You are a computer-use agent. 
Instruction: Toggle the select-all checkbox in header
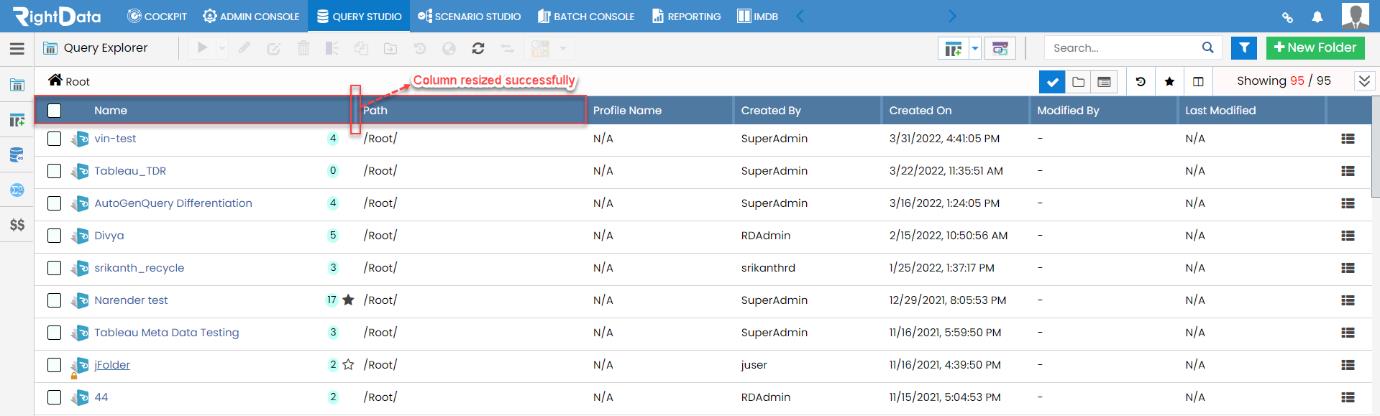click(54, 110)
